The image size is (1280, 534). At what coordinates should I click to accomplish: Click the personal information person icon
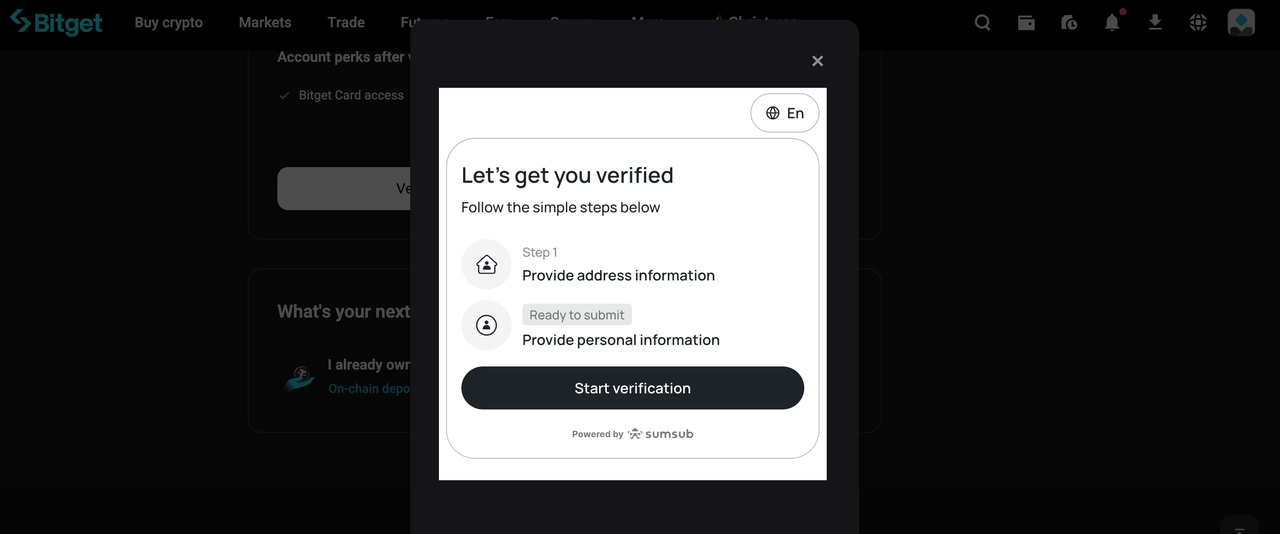(486, 326)
